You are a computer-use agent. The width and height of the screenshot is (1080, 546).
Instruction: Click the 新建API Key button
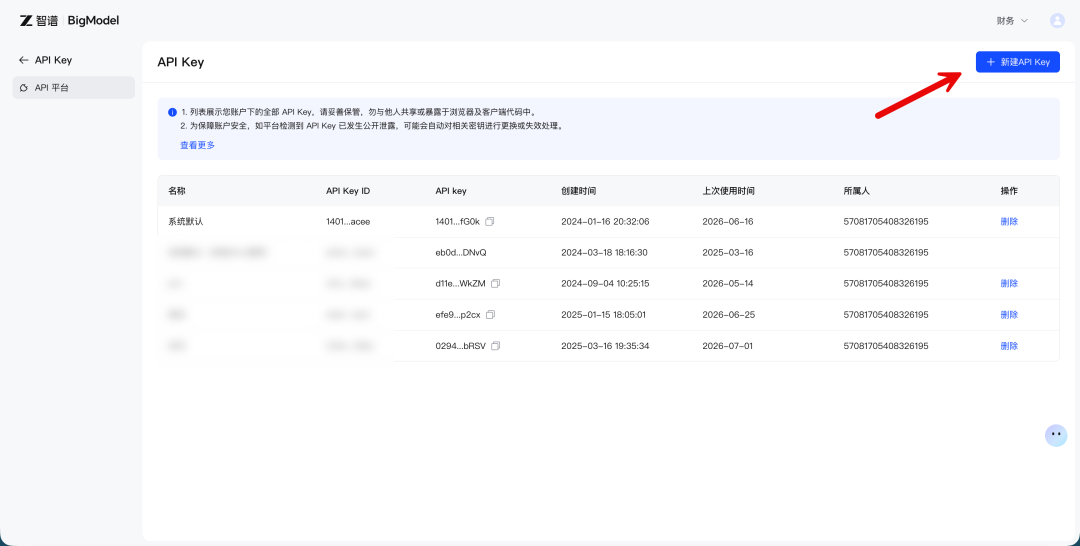click(x=1017, y=62)
